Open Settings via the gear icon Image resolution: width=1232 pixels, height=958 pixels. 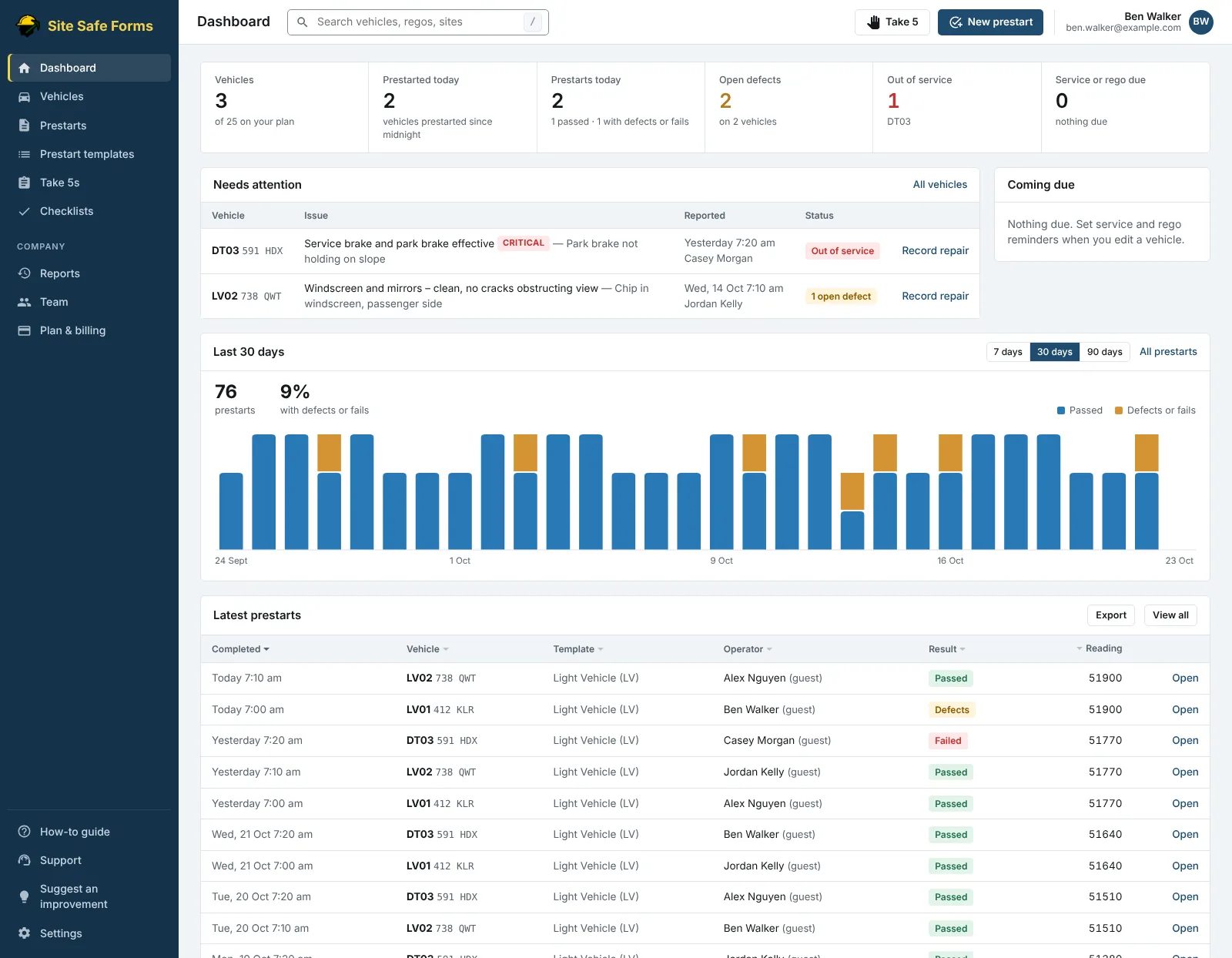(25, 933)
